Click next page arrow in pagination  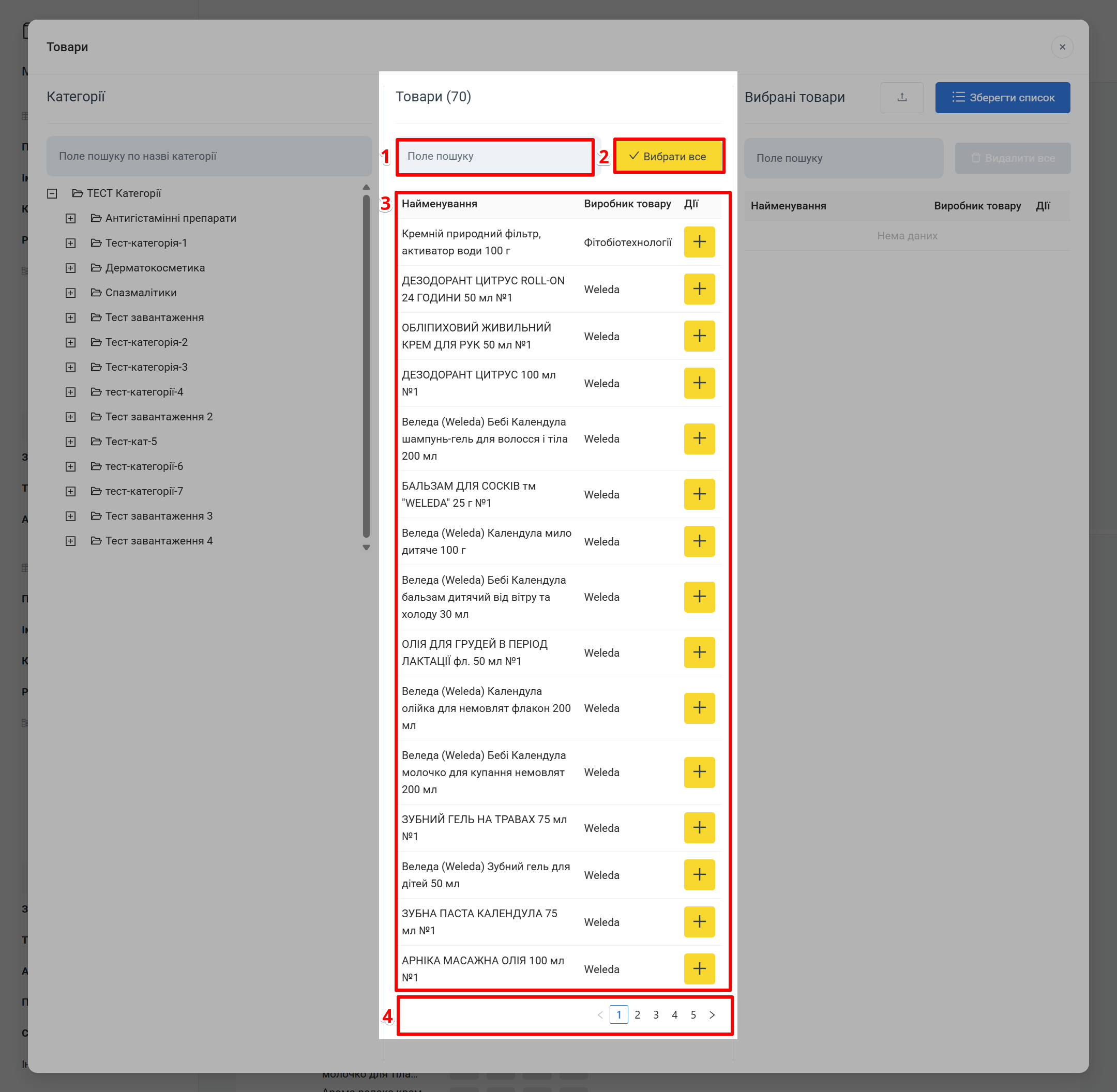point(712,1014)
